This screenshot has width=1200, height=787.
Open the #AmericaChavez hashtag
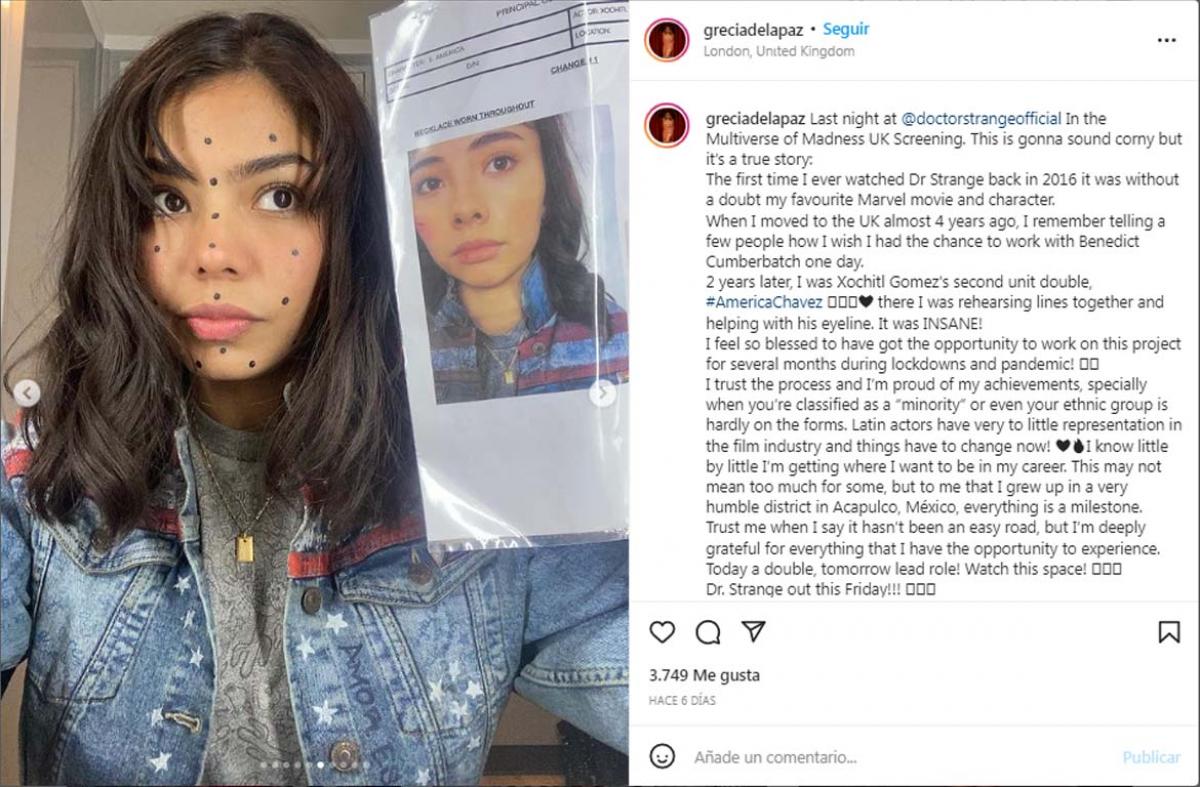pyautogui.click(x=750, y=302)
